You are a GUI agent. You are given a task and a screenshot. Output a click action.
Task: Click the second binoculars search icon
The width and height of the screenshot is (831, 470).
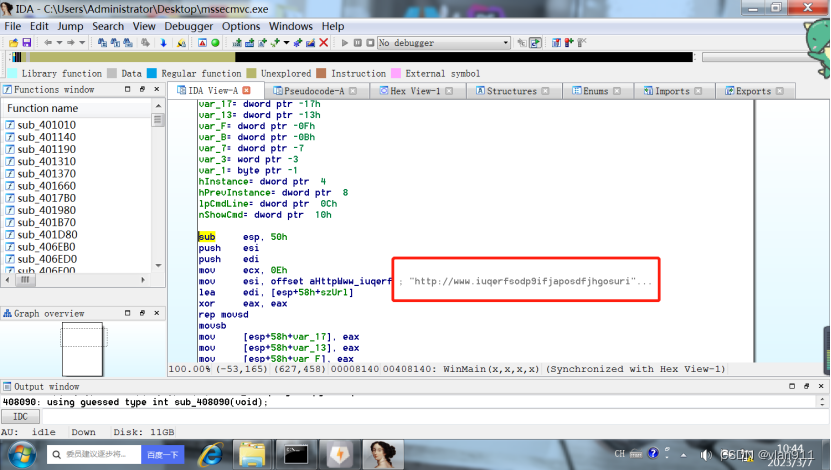pos(115,42)
